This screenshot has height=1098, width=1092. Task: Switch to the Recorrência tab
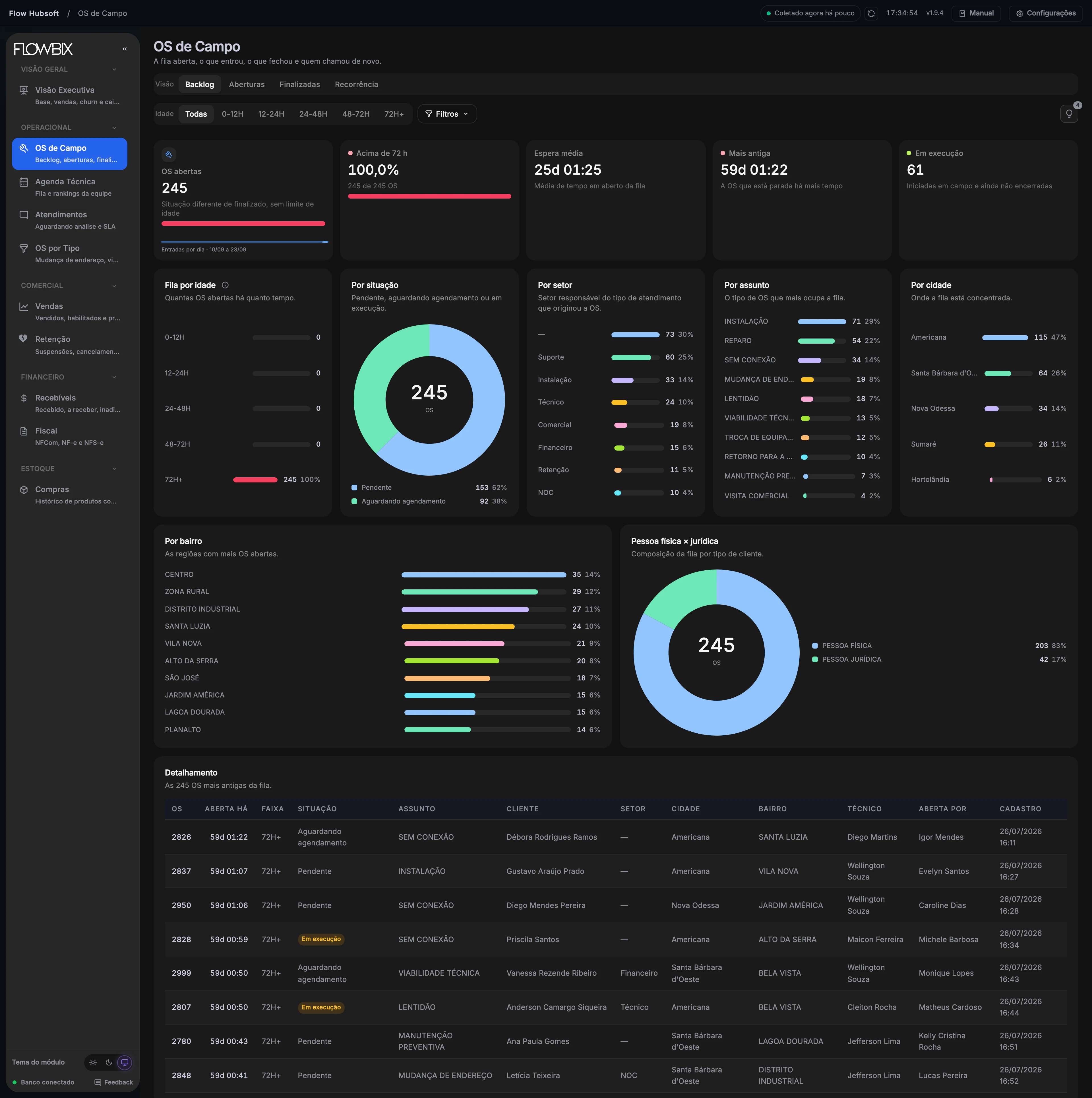tap(356, 85)
